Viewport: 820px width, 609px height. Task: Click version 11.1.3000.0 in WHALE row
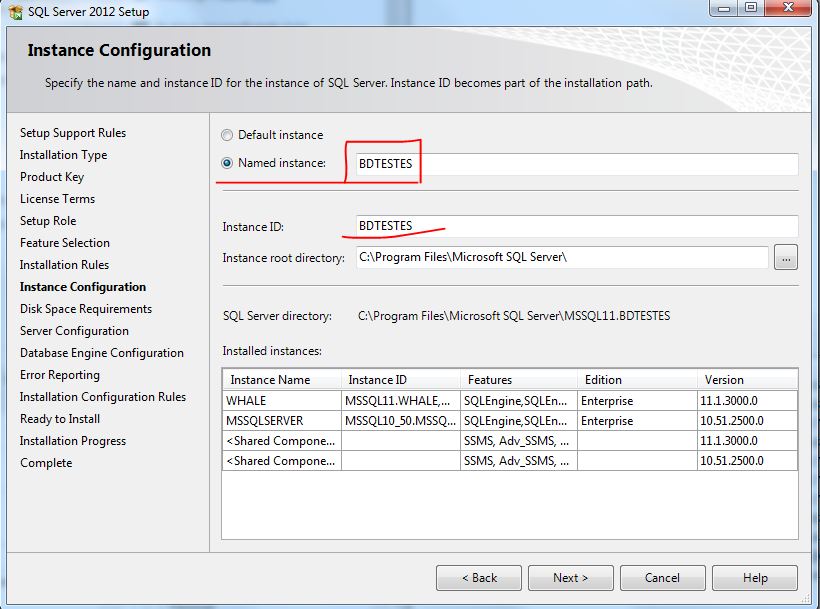point(747,401)
